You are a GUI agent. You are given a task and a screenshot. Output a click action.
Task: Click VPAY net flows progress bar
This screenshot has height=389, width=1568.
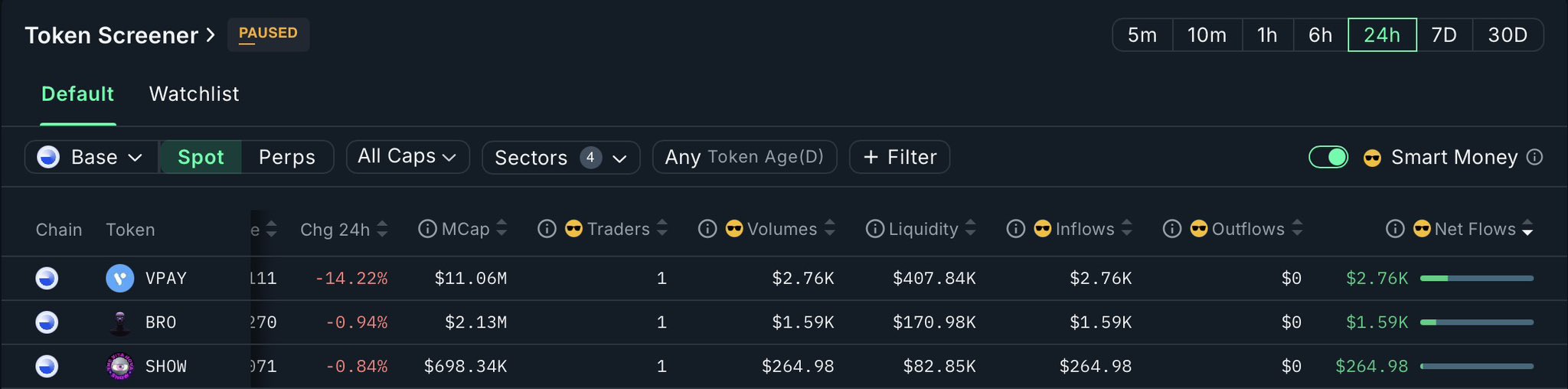point(1476,279)
